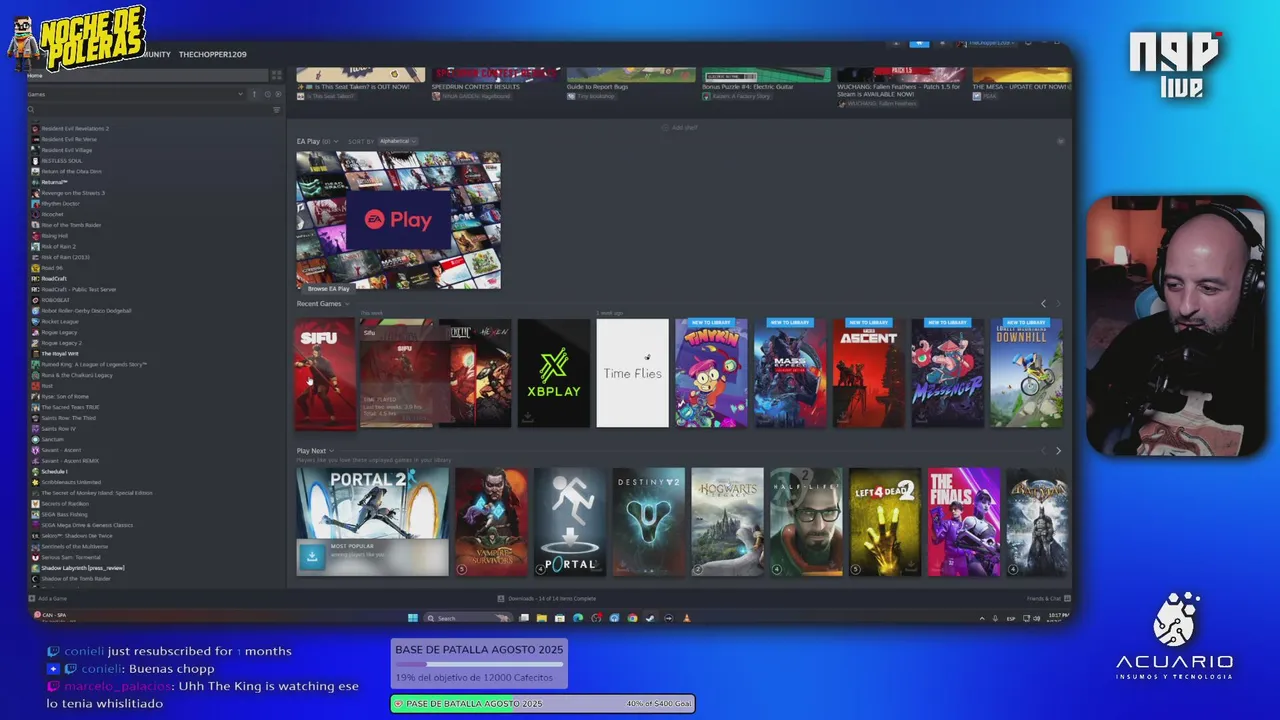Open the advanced filter options icon
Screen dimensions: 1280x720
tap(277, 110)
